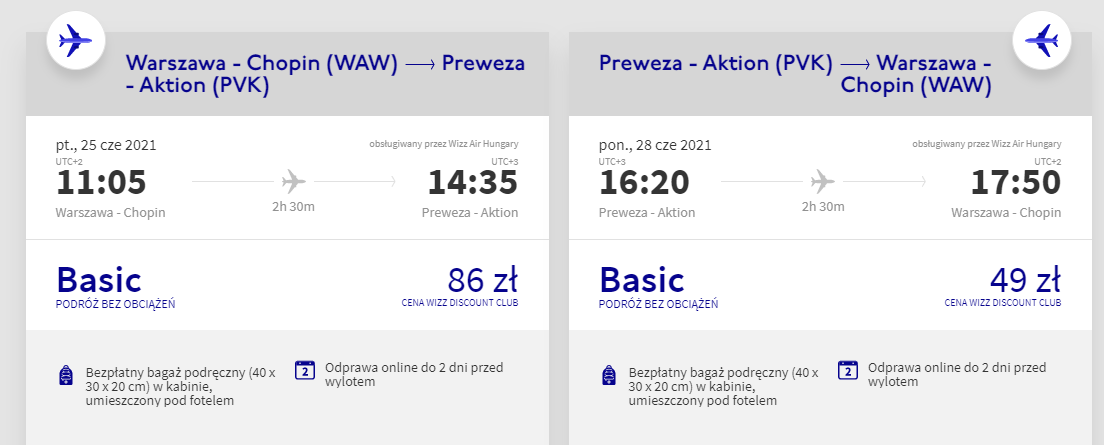Click the return cabin baggage backpack icon
The image size is (1104, 445).
pyautogui.click(x=609, y=376)
